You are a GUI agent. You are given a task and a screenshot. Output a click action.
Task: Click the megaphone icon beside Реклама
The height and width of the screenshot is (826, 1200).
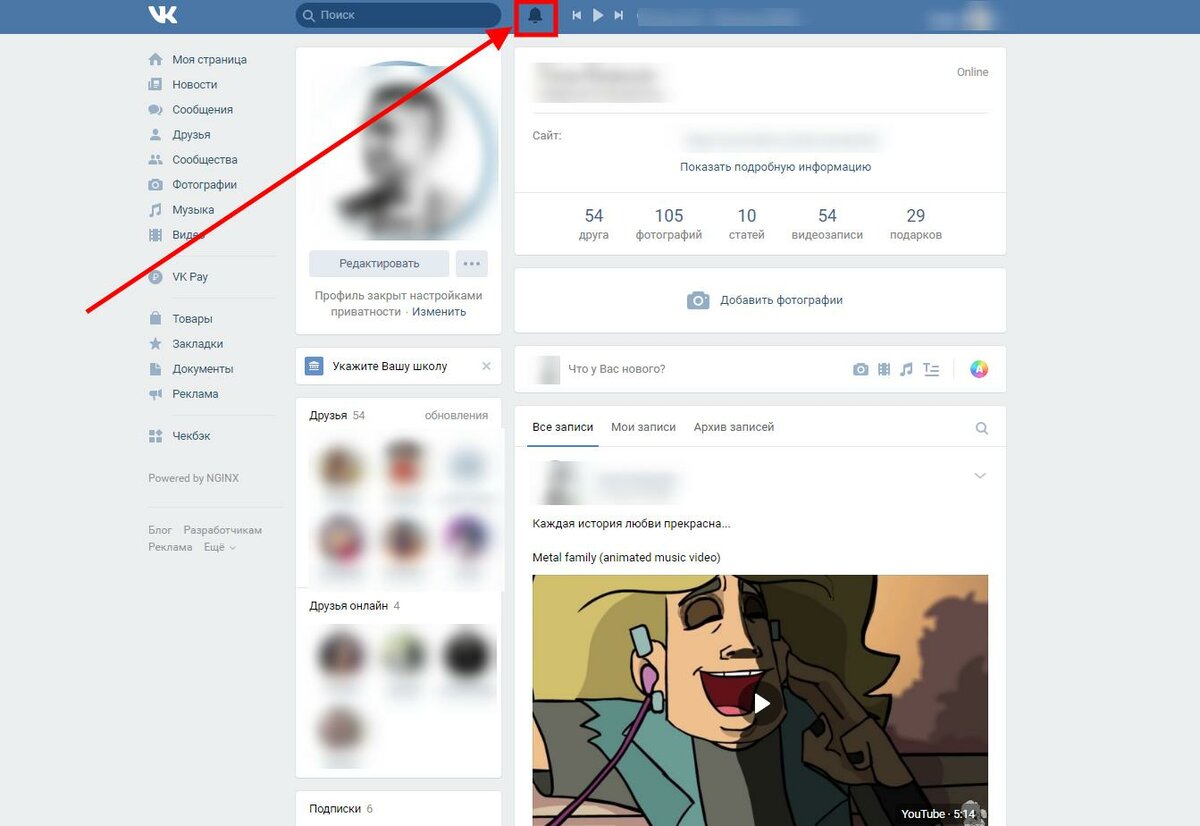click(x=155, y=394)
